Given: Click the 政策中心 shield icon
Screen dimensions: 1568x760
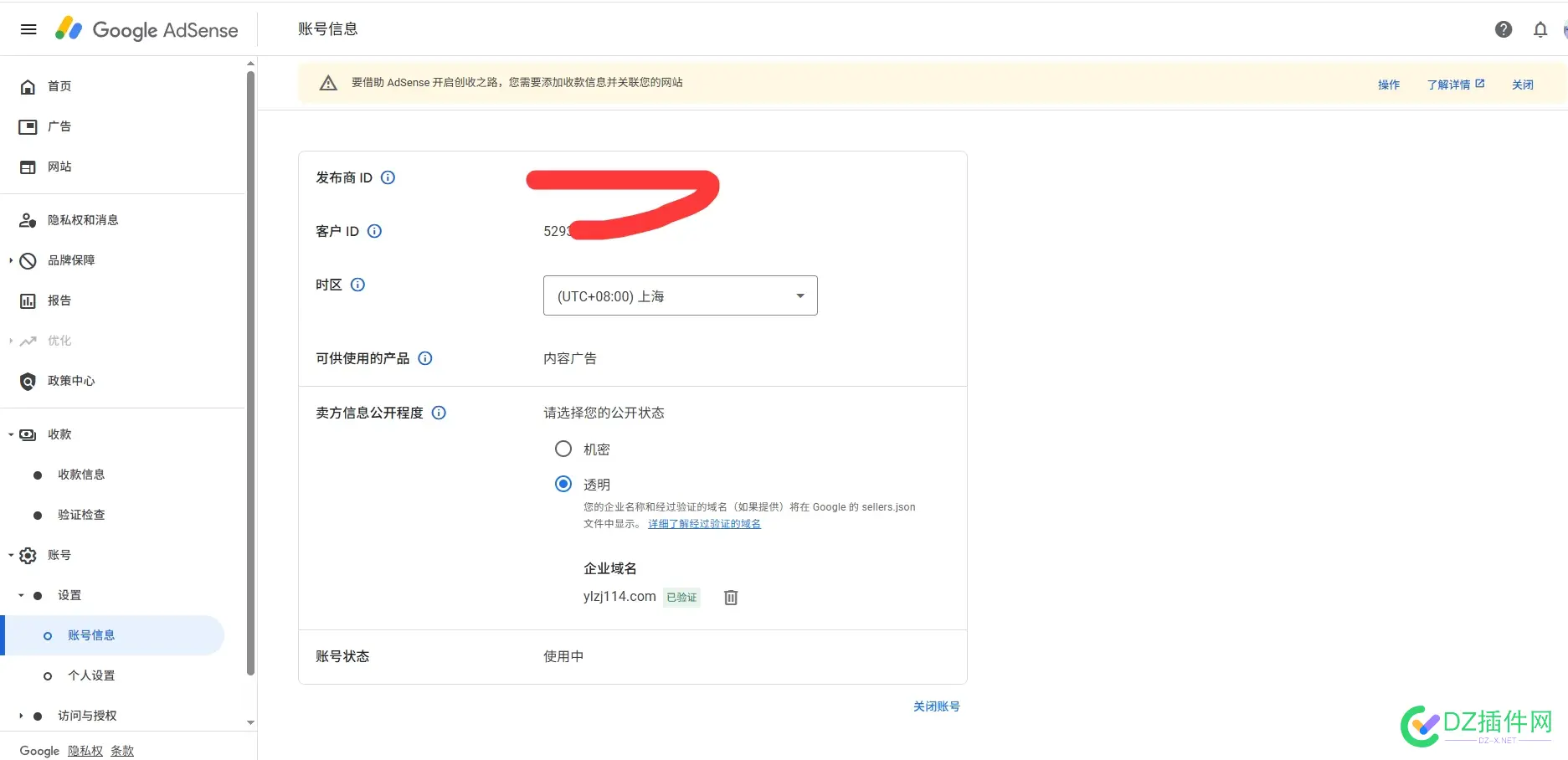Looking at the screenshot, I should pos(28,381).
